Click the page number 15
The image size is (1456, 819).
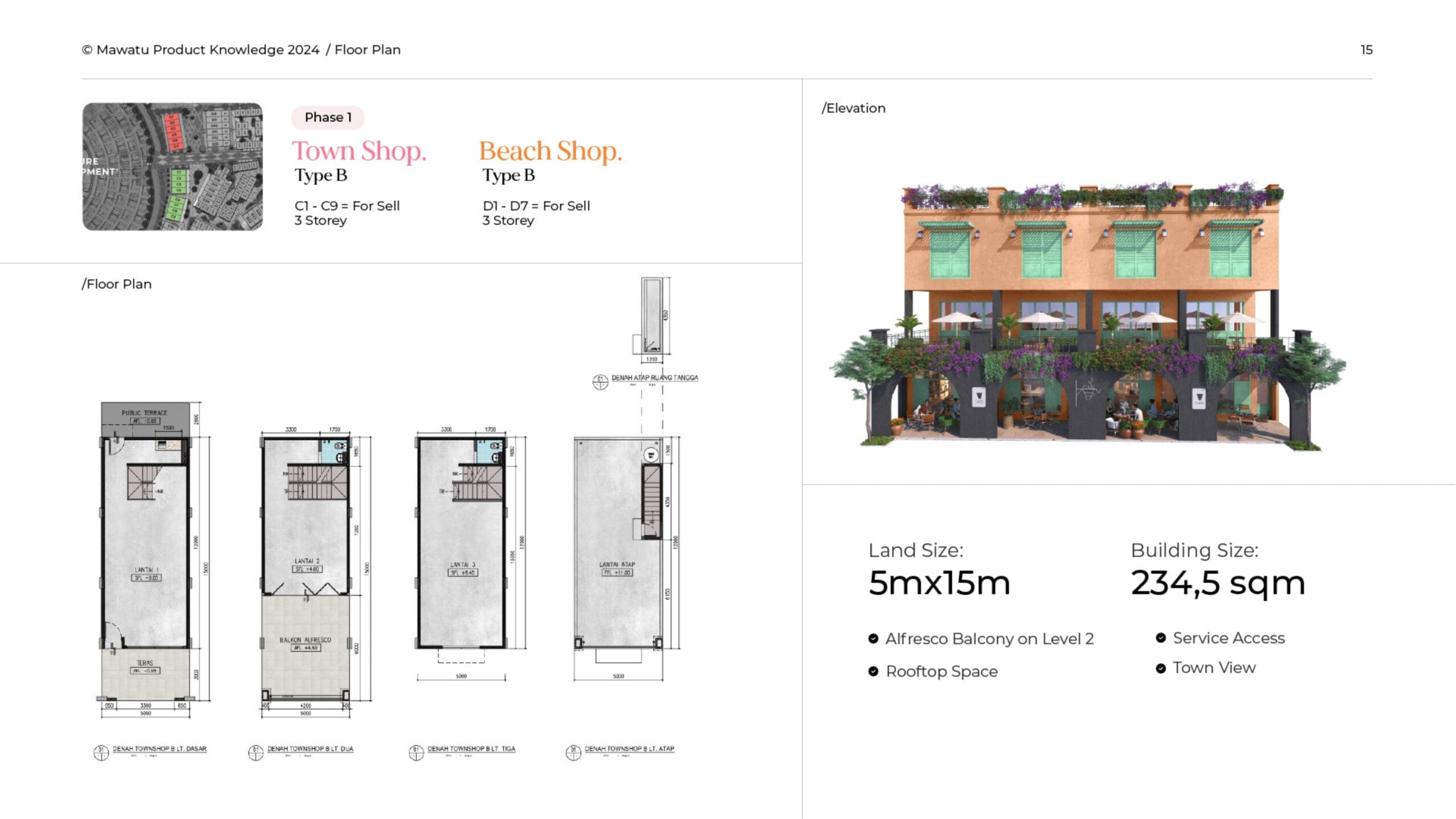tap(1366, 50)
